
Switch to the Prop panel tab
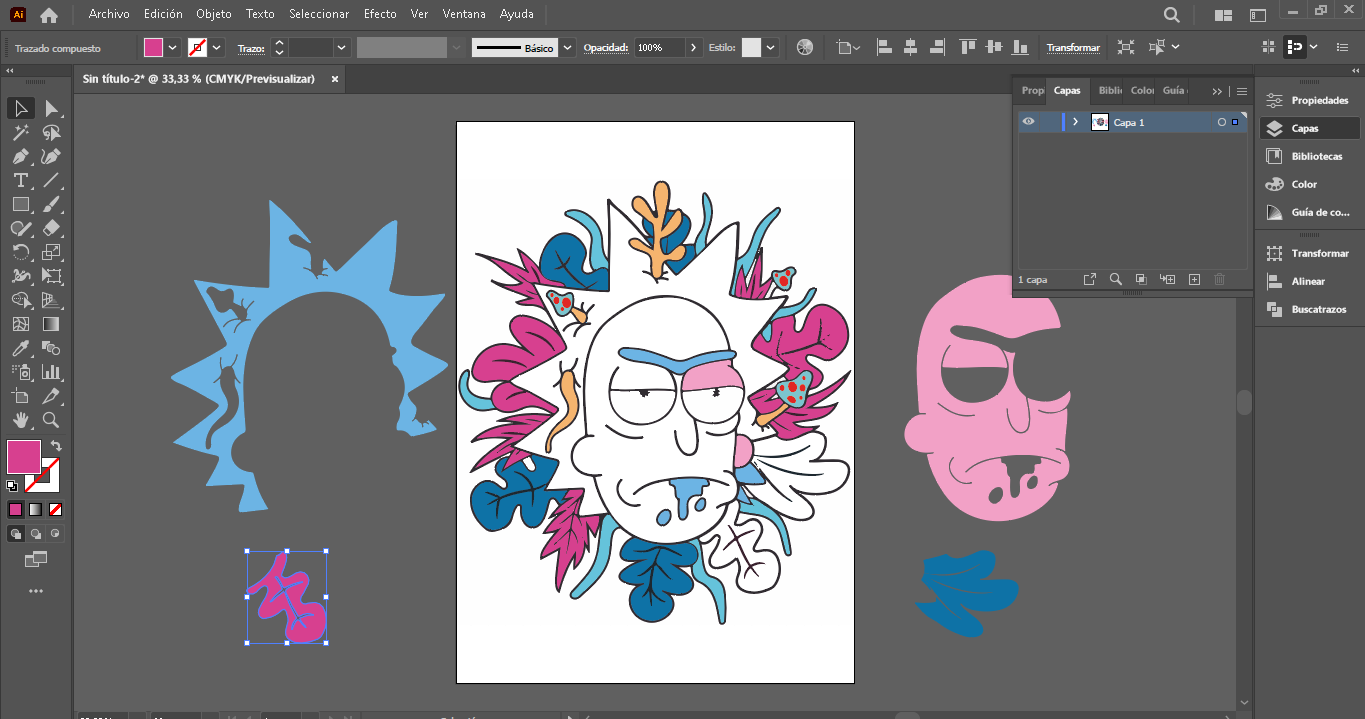tap(1033, 90)
